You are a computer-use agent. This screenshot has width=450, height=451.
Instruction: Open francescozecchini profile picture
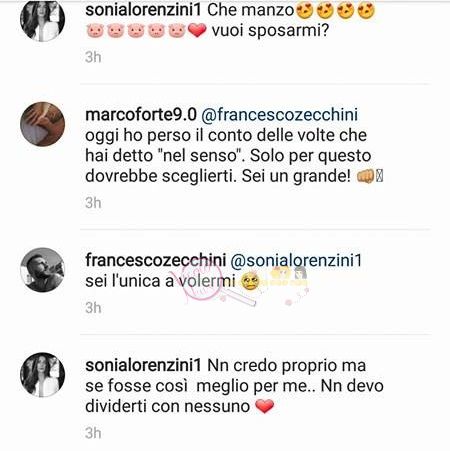(43, 270)
